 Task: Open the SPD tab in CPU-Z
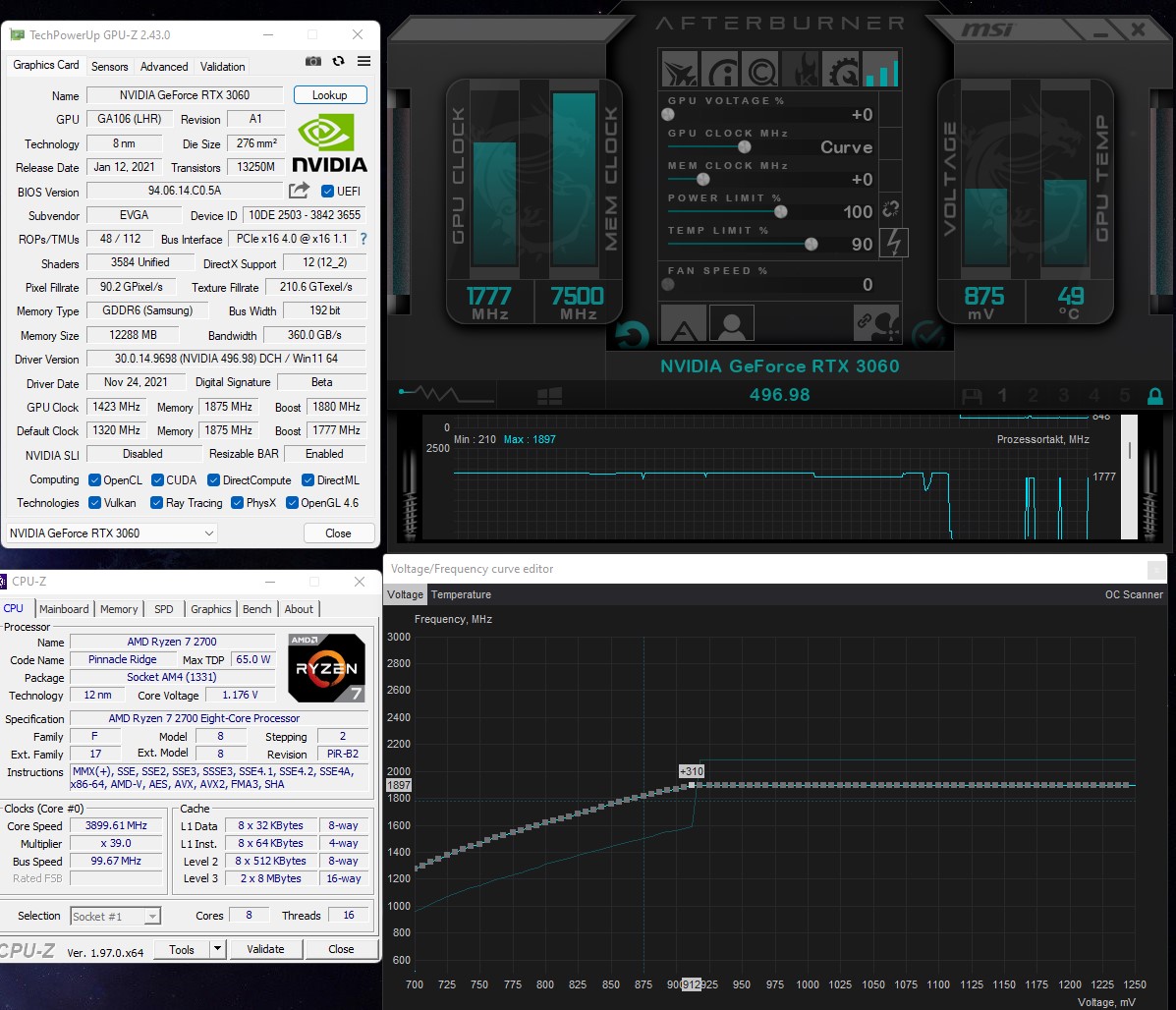[x=163, y=609]
